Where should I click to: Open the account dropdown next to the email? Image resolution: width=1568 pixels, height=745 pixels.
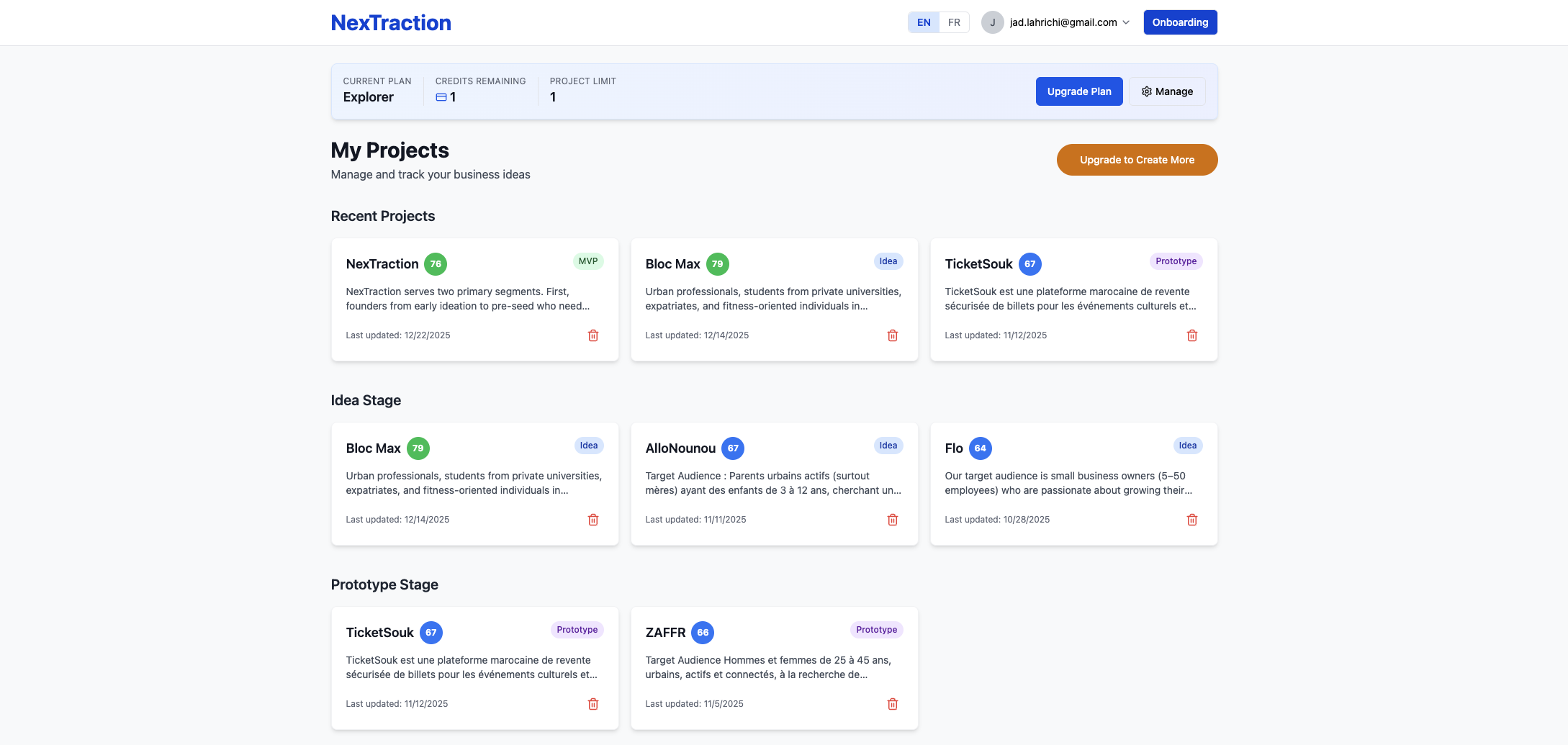[x=1126, y=22]
